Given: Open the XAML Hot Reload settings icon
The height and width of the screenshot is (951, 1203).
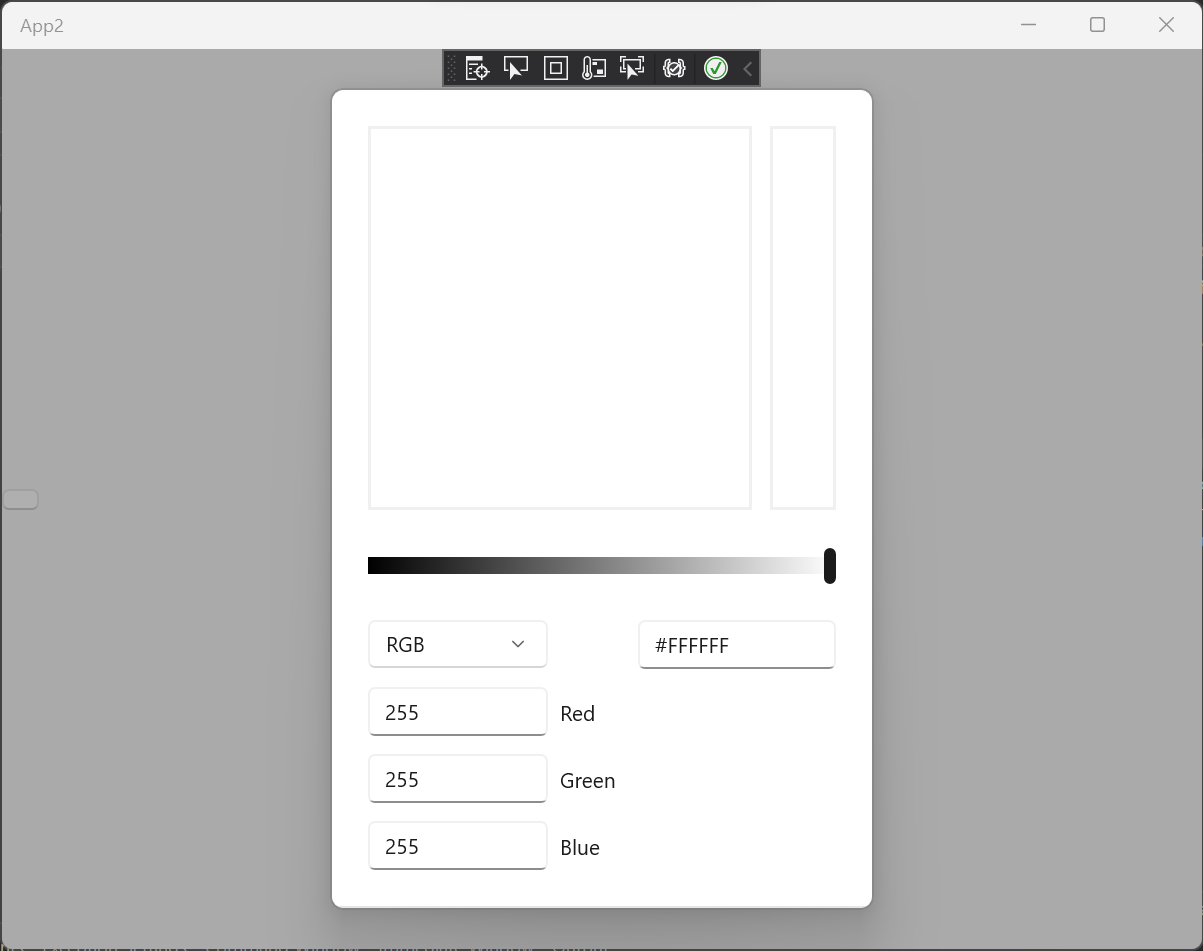Looking at the screenshot, I should 674,68.
